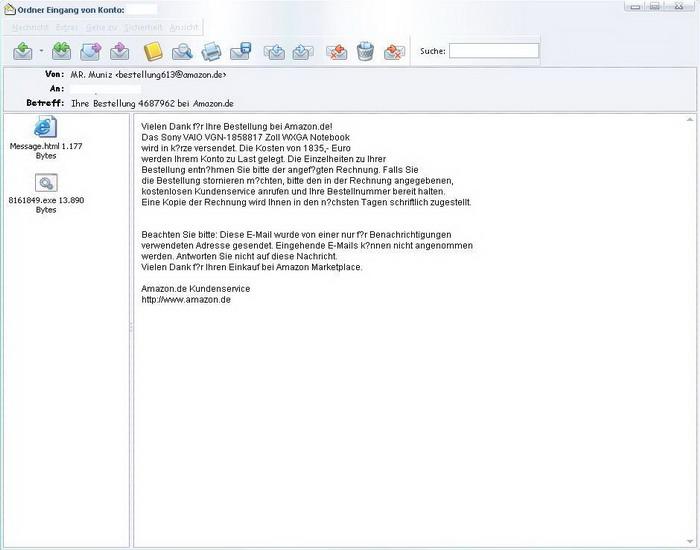Click the mail folder icon in title bar
The width and height of the screenshot is (700, 550).
9,9
